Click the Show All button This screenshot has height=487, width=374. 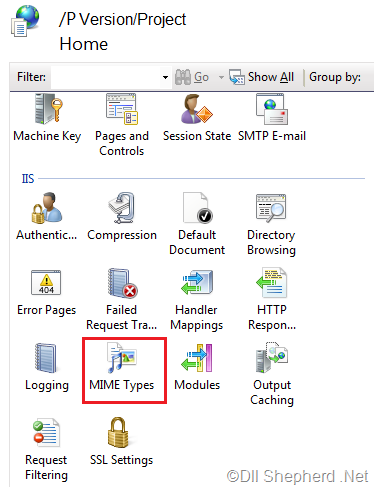(x=262, y=77)
